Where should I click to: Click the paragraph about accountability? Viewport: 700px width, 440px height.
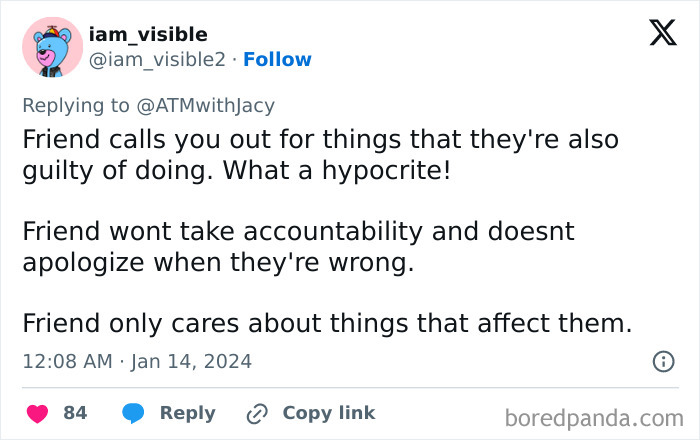(300, 247)
